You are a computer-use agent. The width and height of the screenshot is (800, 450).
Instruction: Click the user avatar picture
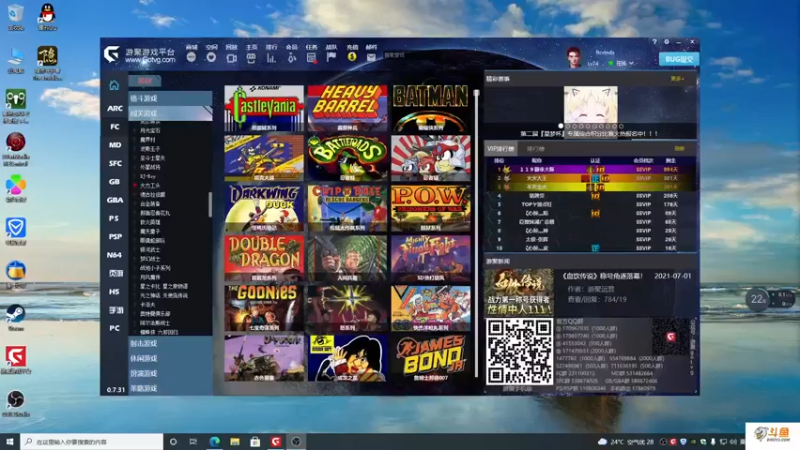pyautogui.click(x=574, y=57)
